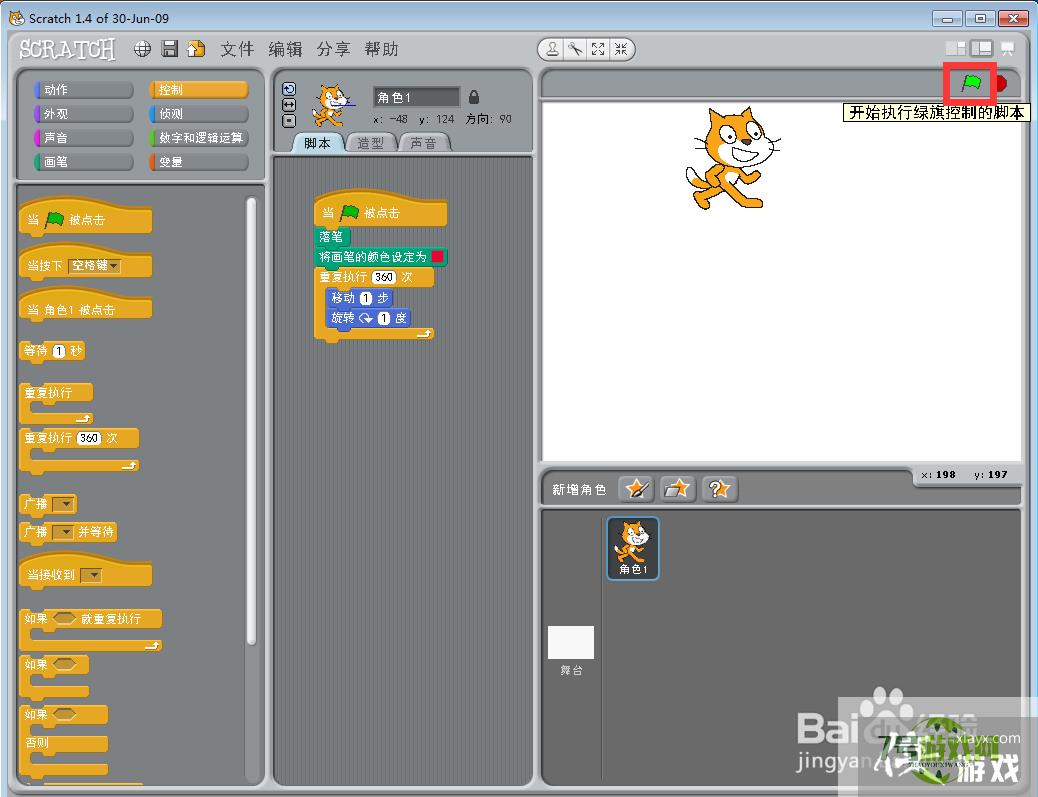Viewport: 1038px width, 797px height.
Task: Select the 声音 block category
Action: (83, 138)
